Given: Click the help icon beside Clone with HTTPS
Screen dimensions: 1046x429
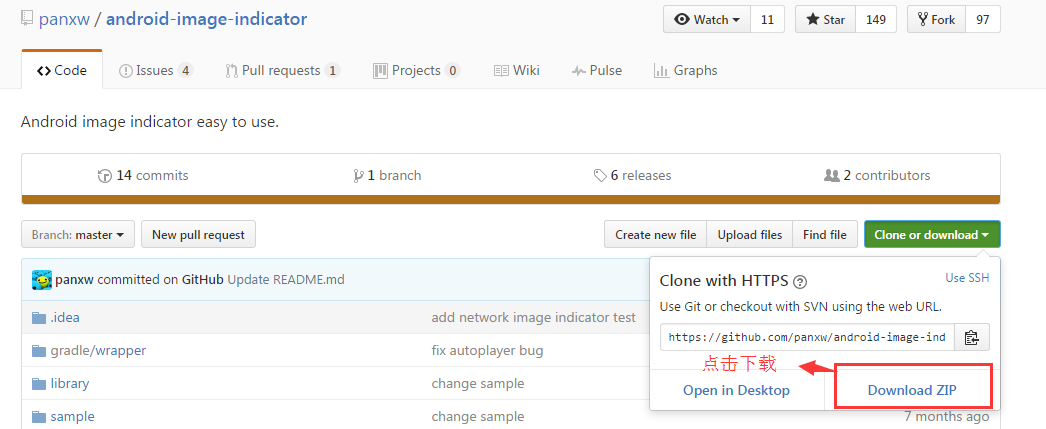Looking at the screenshot, I should coord(800,282).
